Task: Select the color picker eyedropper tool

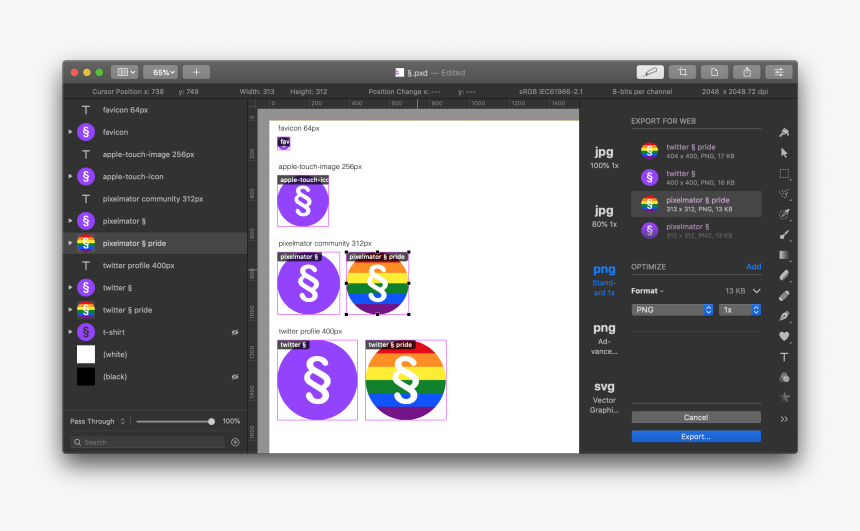Action: [x=784, y=214]
